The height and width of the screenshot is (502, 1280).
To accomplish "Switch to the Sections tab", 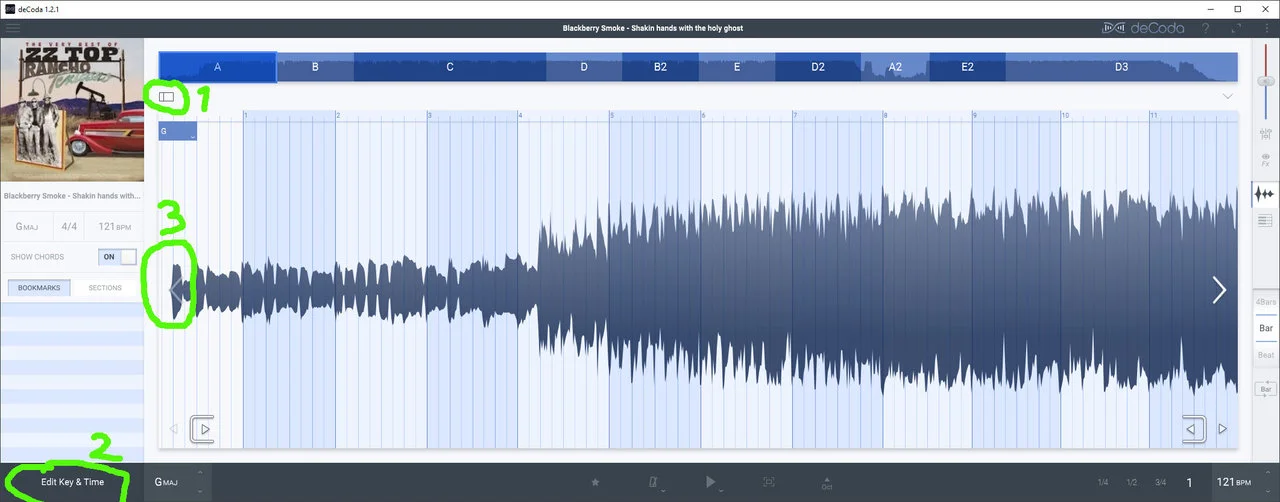I will (x=105, y=288).
